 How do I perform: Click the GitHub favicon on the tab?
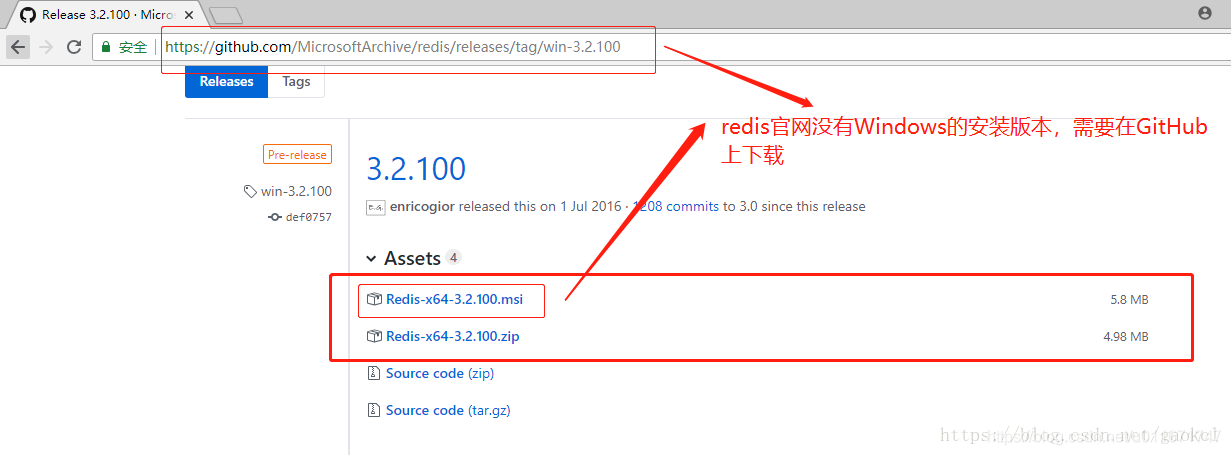27,15
